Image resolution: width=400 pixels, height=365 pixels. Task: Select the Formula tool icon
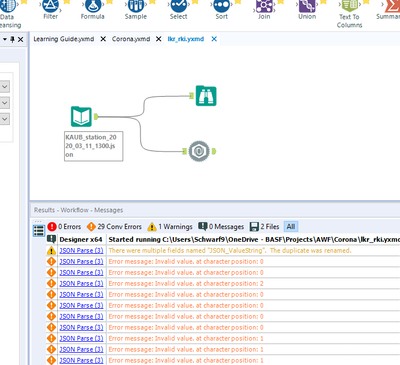point(93,5)
